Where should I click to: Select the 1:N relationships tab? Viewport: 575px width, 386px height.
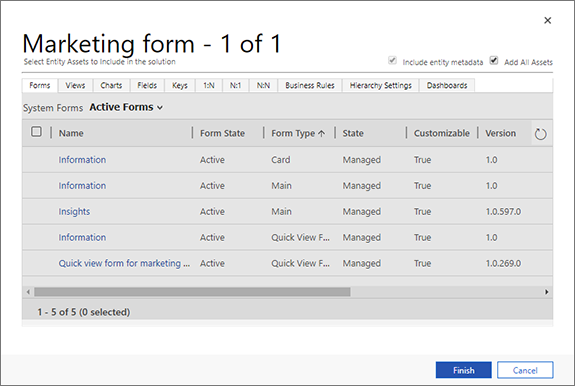click(x=209, y=85)
